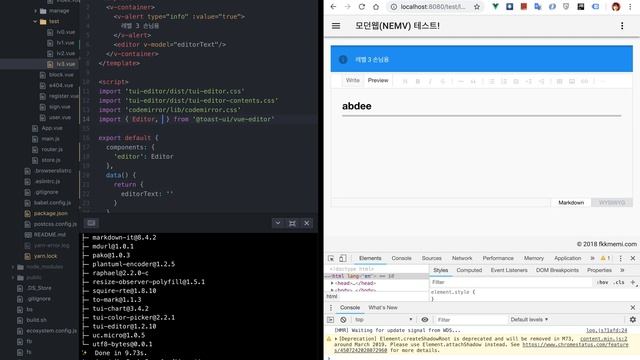The width and height of the screenshot is (640, 360).
Task: Open the console context dropdown showing top
Action: [383, 320]
